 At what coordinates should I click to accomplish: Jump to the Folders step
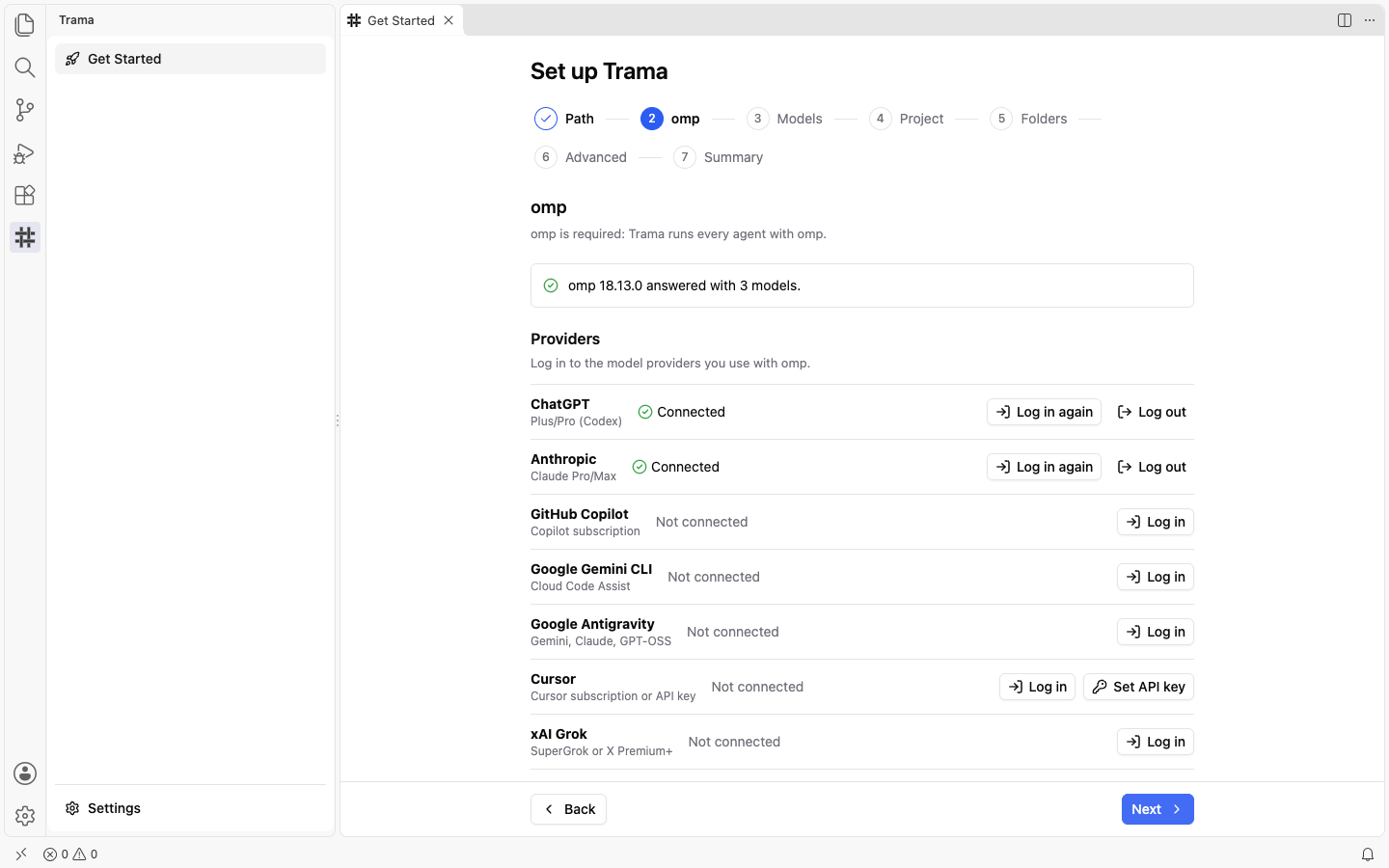pos(1028,119)
